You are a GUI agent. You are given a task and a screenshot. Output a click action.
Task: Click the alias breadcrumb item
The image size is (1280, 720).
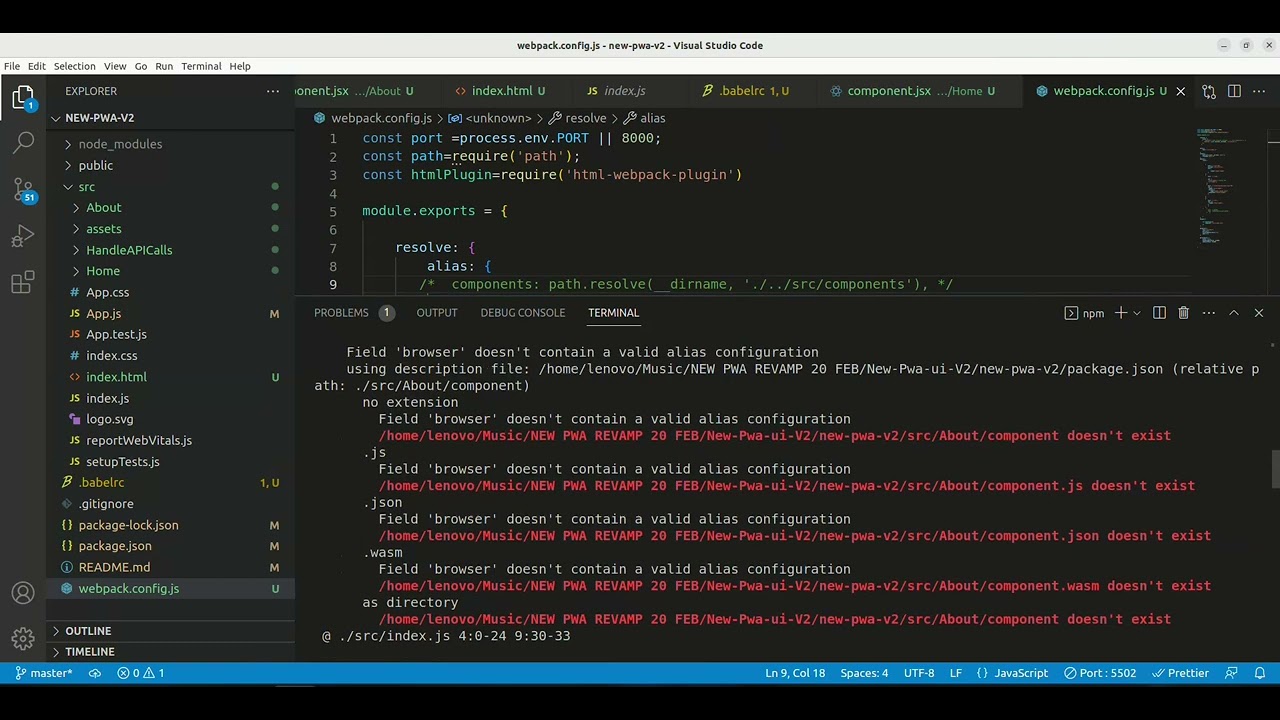(645, 118)
